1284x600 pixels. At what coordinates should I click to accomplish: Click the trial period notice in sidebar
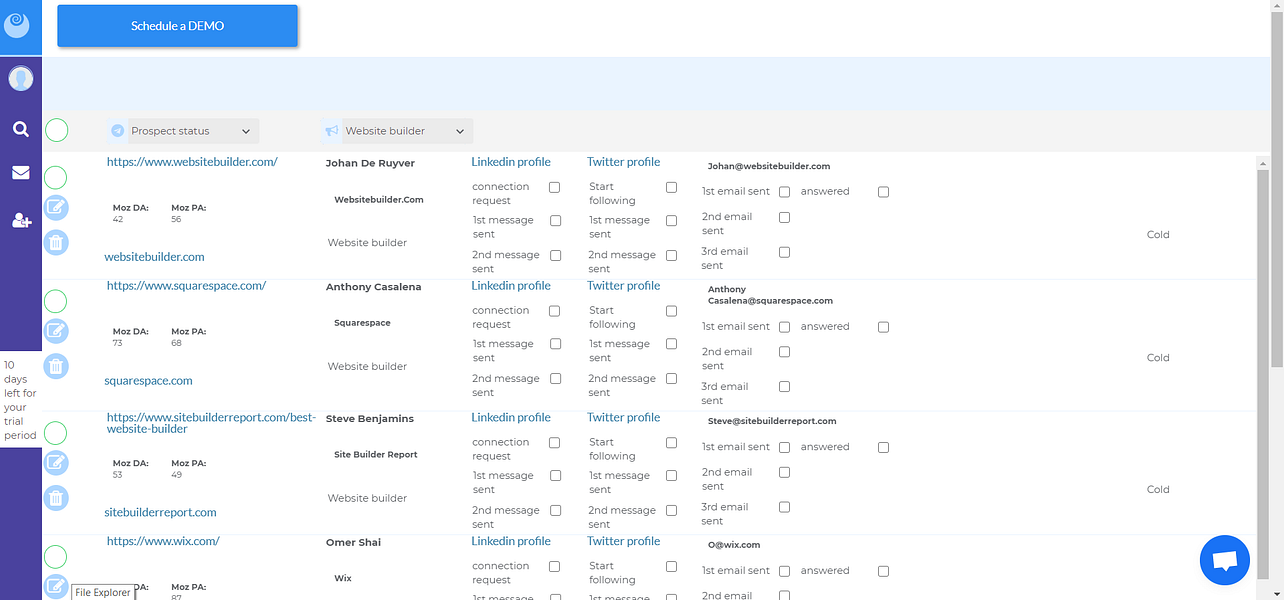[20, 400]
